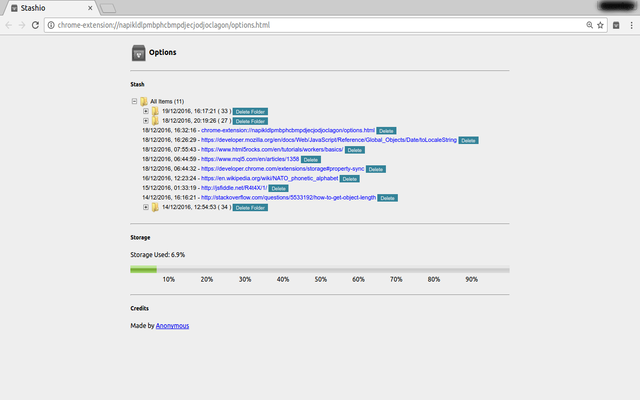Bookmark page with the star icon
640x400 pixels.
(x=601, y=23)
